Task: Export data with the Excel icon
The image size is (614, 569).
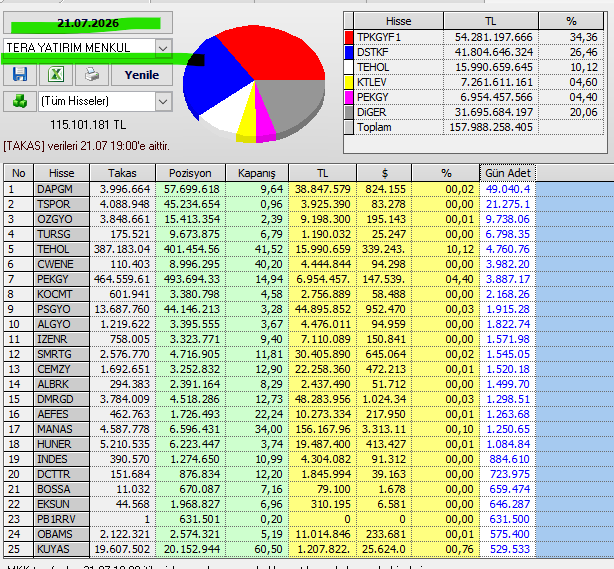Action: (x=56, y=74)
